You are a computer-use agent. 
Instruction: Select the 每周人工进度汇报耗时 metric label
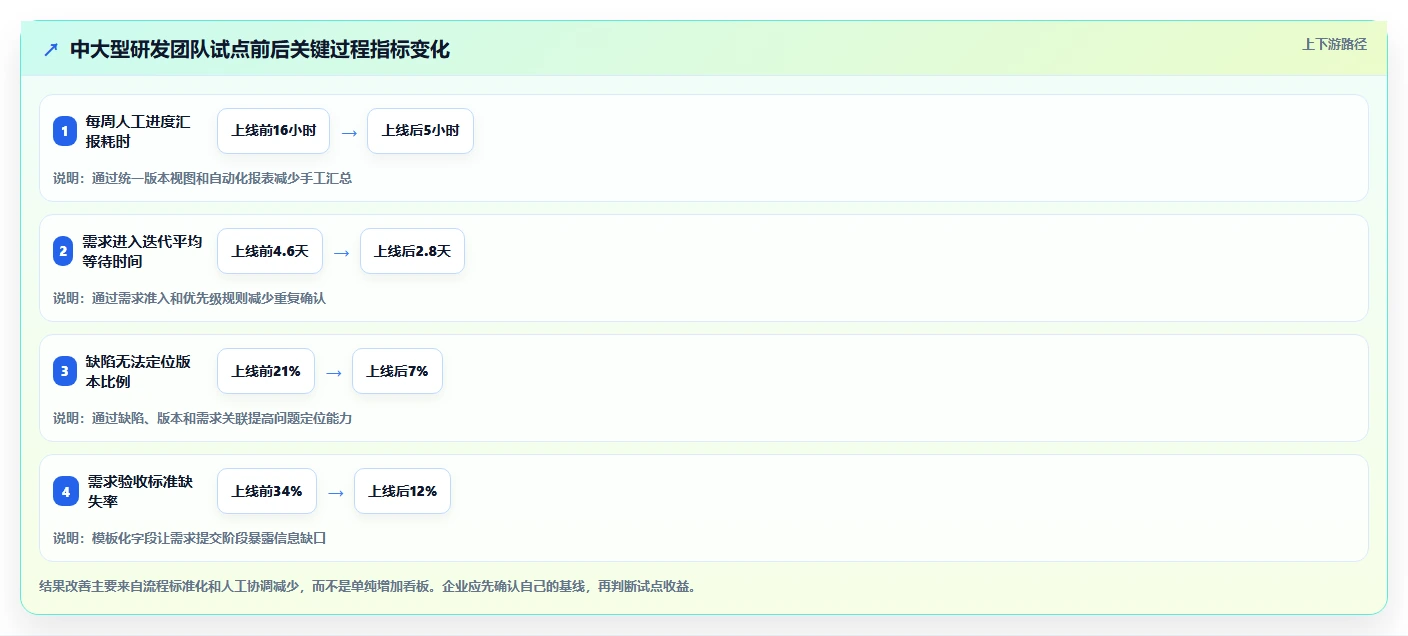click(x=138, y=131)
